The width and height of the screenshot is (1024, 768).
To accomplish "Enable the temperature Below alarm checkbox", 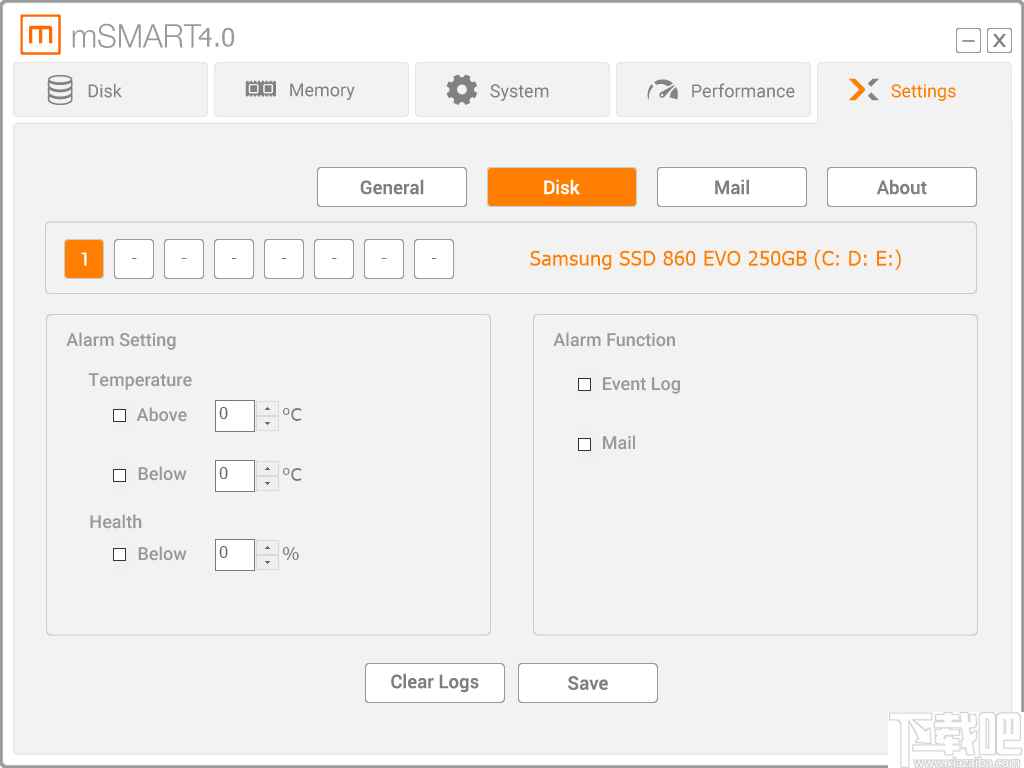I will [x=119, y=475].
